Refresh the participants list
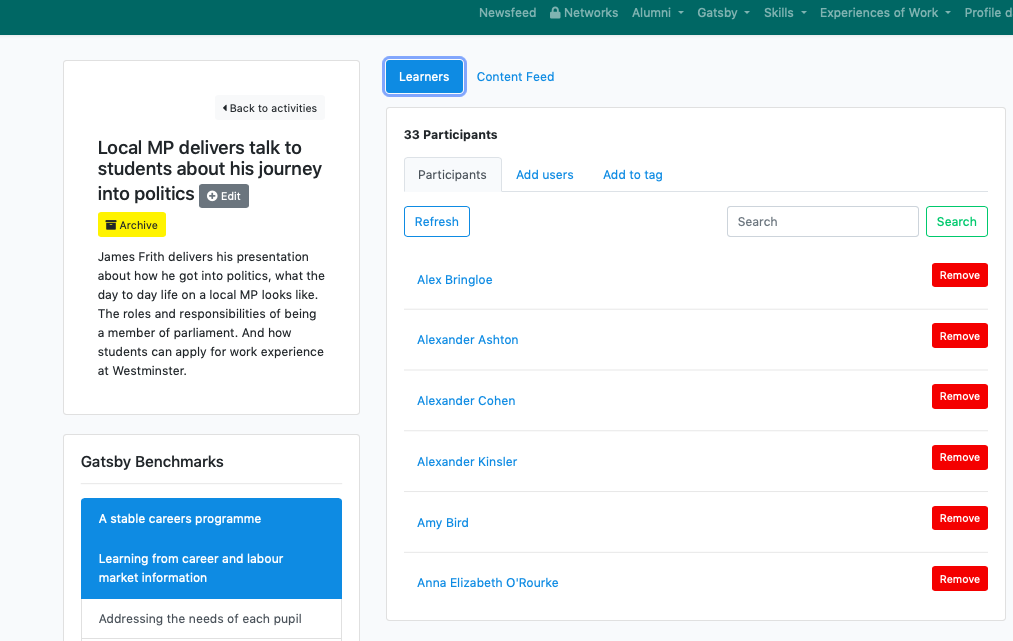Screen dimensions: 1013x641 pos(437,222)
